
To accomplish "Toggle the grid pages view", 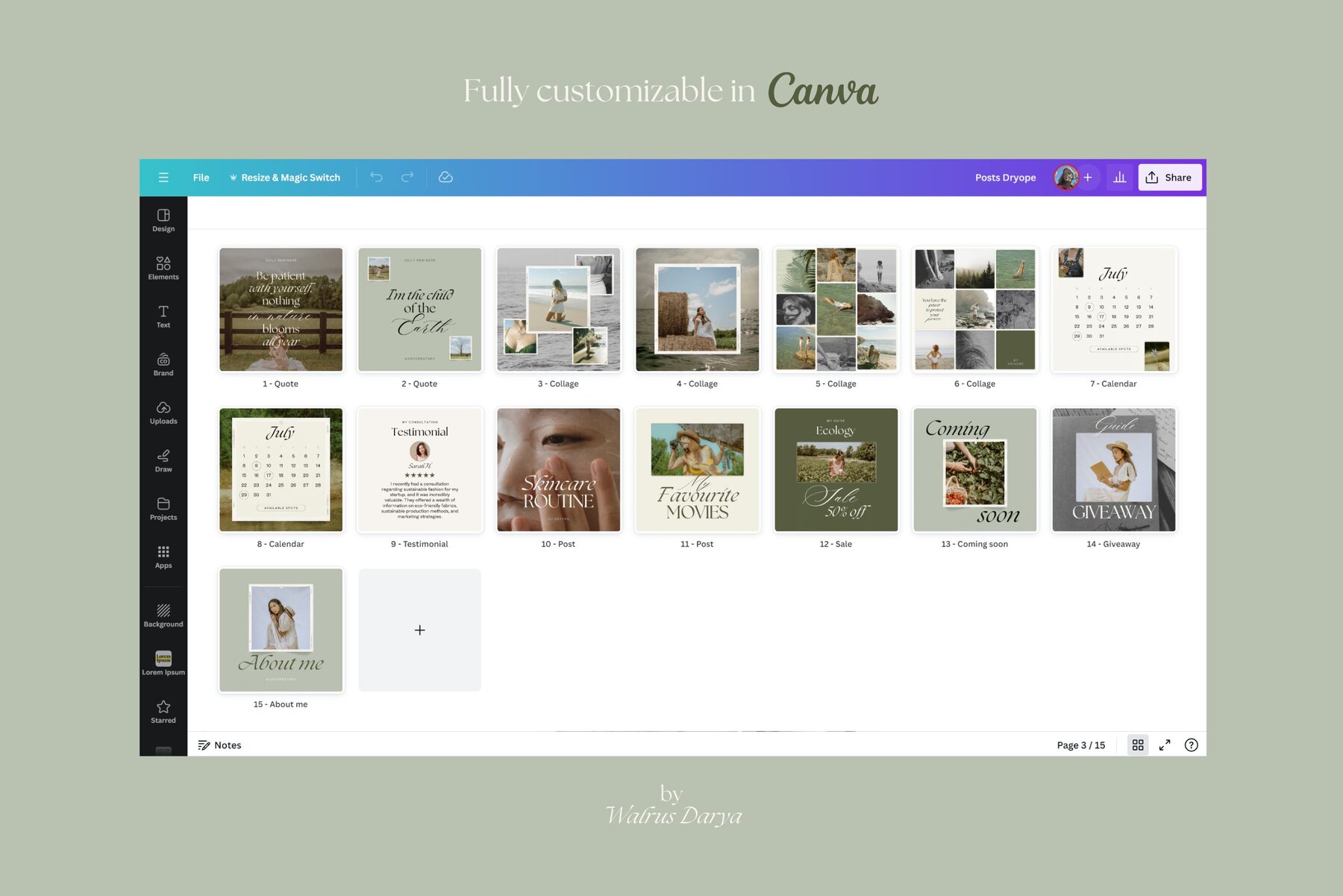I will [1138, 745].
